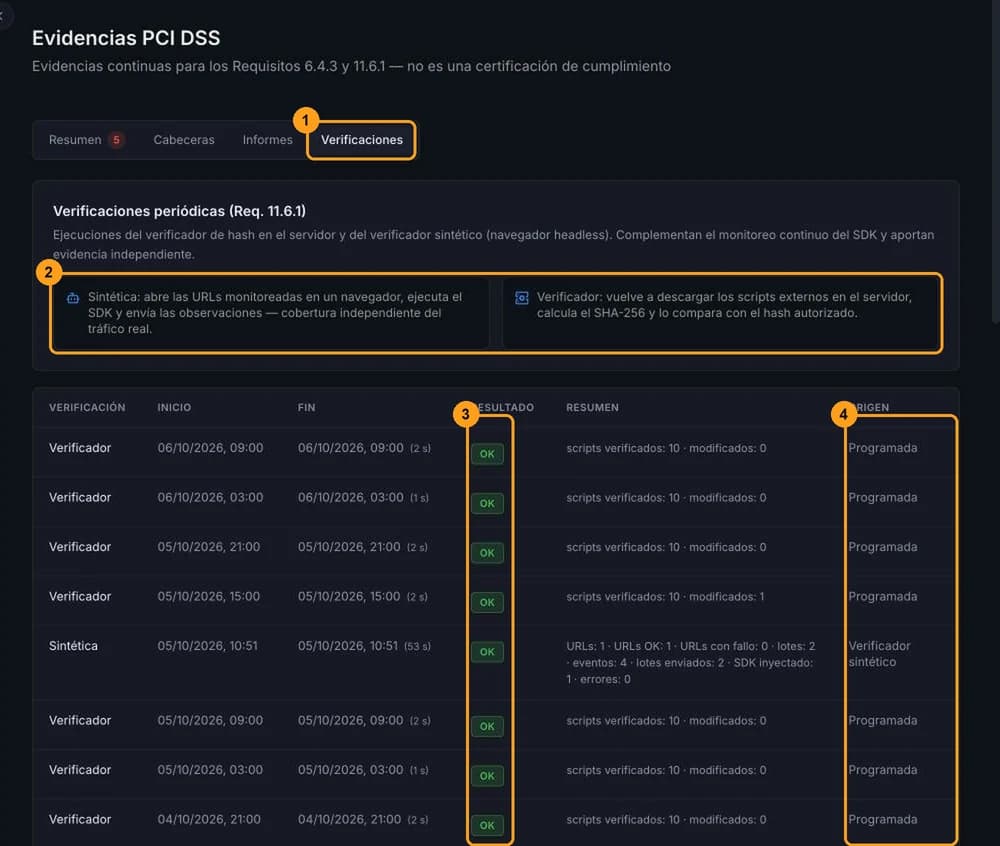Click the 'Verificador sintético' origin cell

point(879,653)
